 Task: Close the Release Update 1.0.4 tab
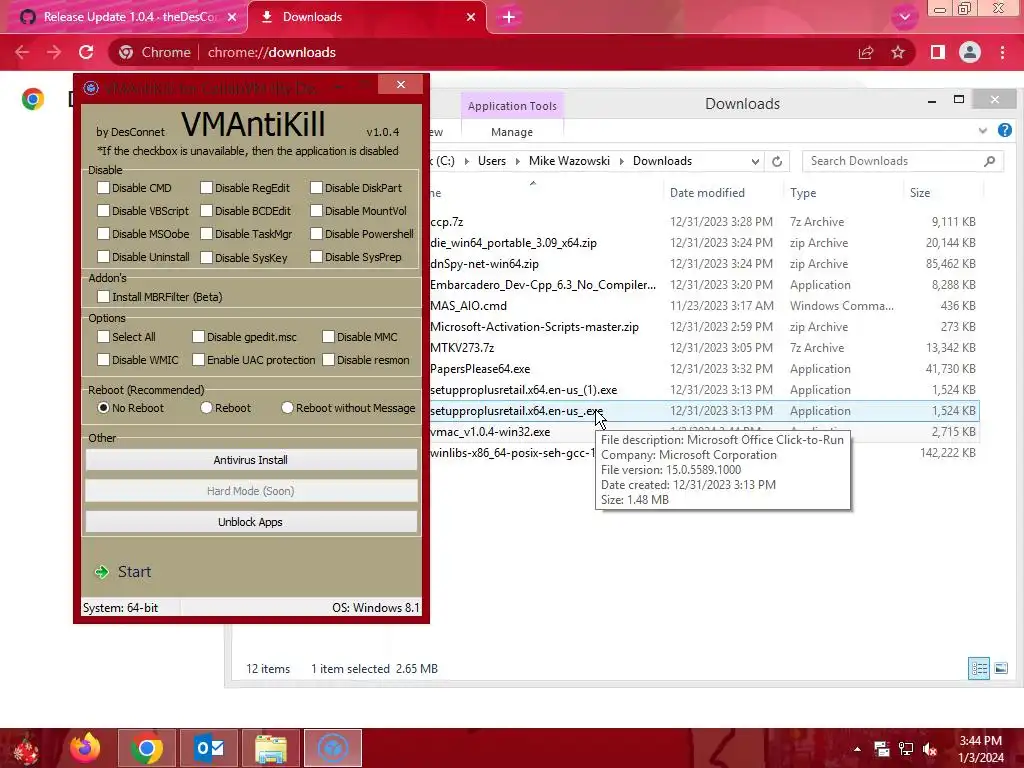click(x=232, y=17)
